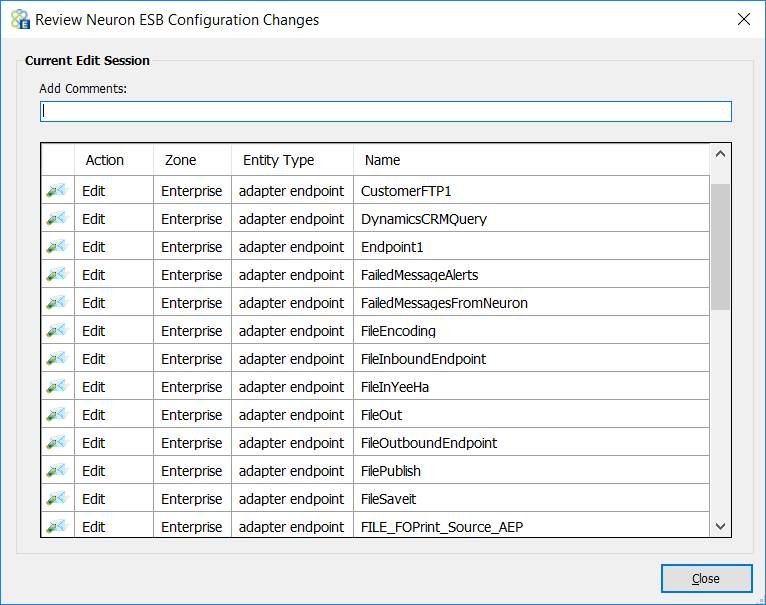The image size is (766, 605).
Task: Click the row icon for FileEncoding
Action: [57, 330]
